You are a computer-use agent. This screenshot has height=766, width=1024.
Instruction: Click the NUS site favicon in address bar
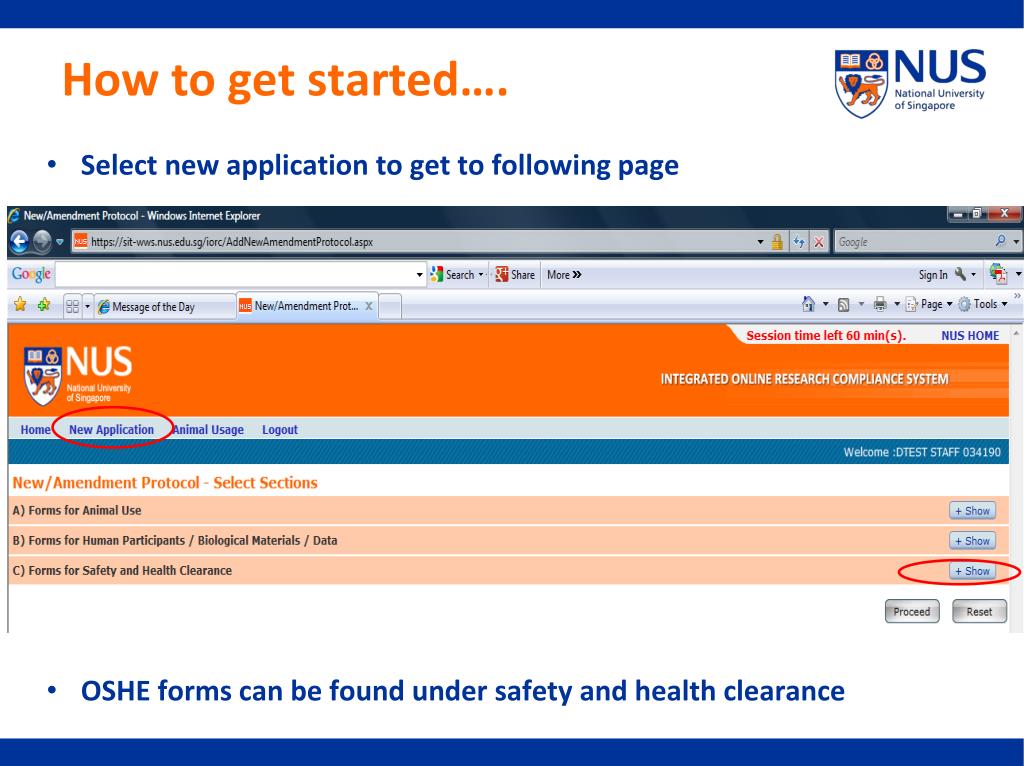(x=80, y=242)
